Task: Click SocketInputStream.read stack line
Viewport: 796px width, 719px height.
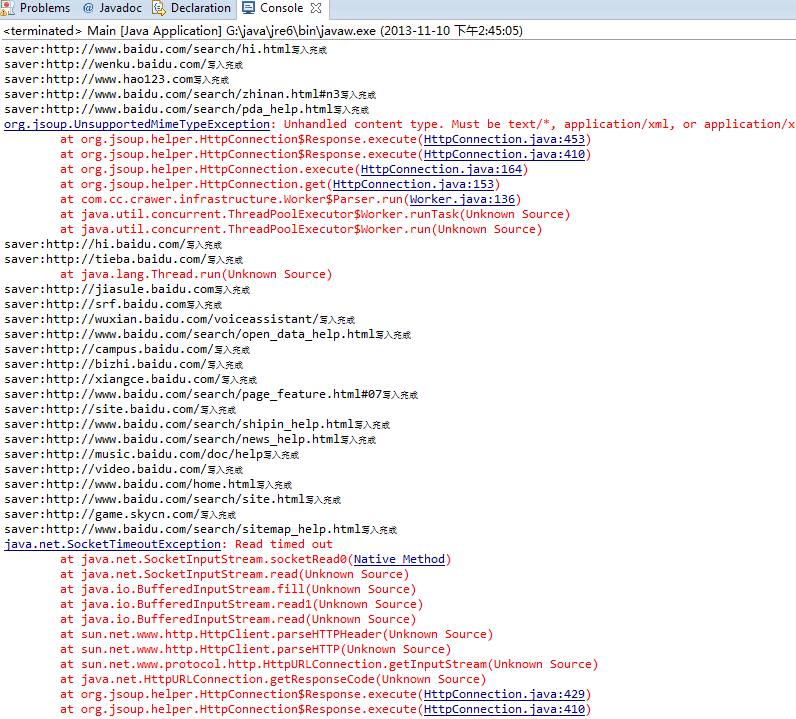Action: click(235, 574)
